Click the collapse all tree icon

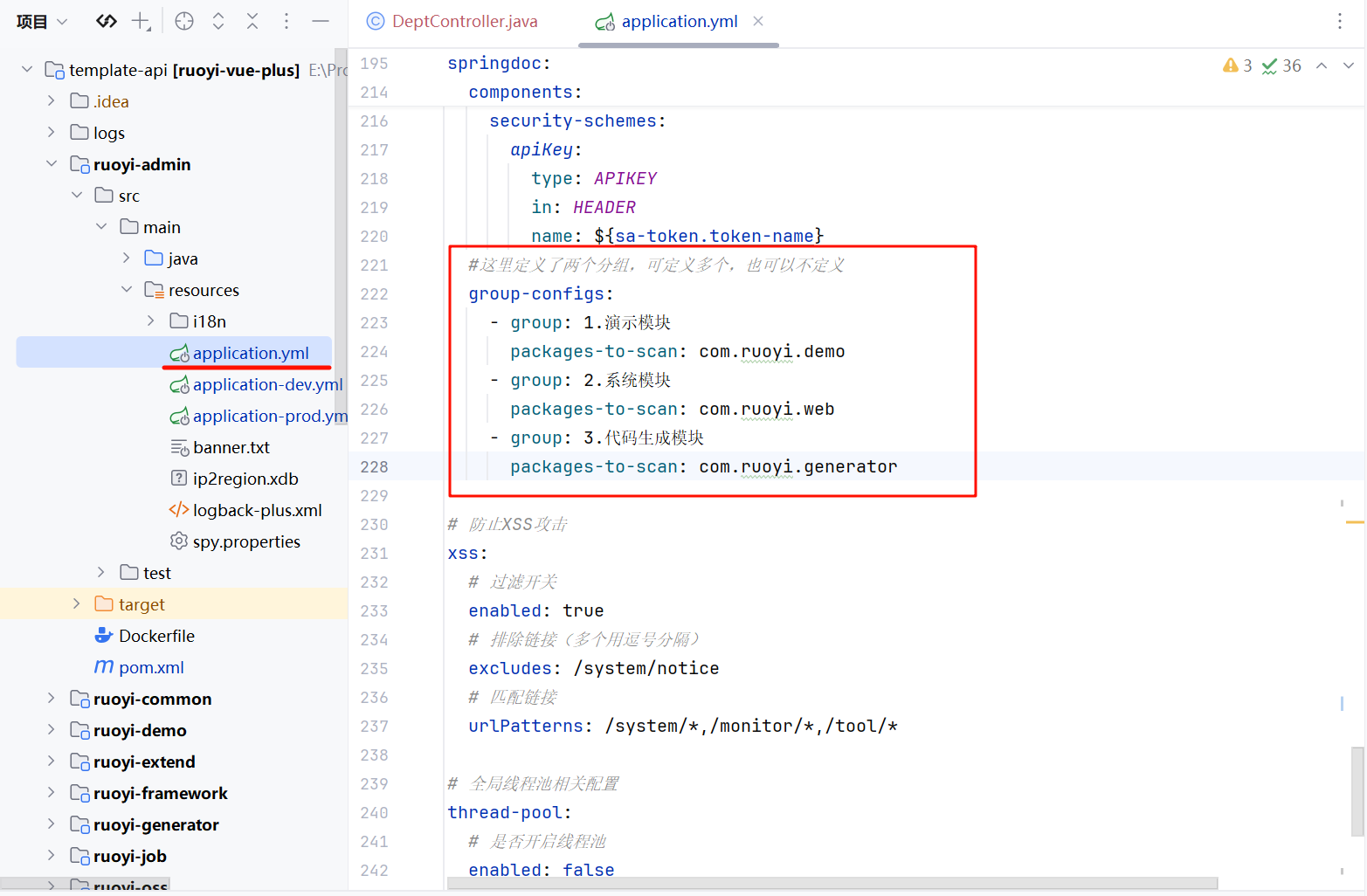[x=252, y=21]
